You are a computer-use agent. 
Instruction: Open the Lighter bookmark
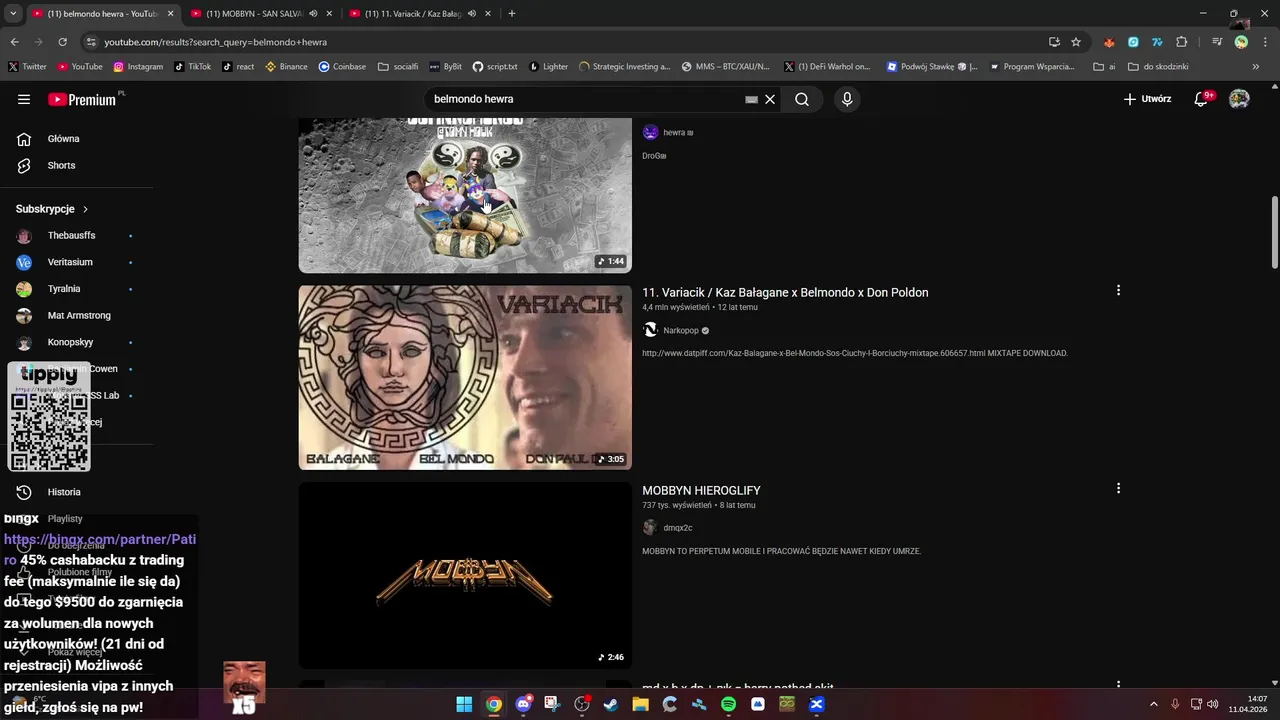click(x=548, y=67)
